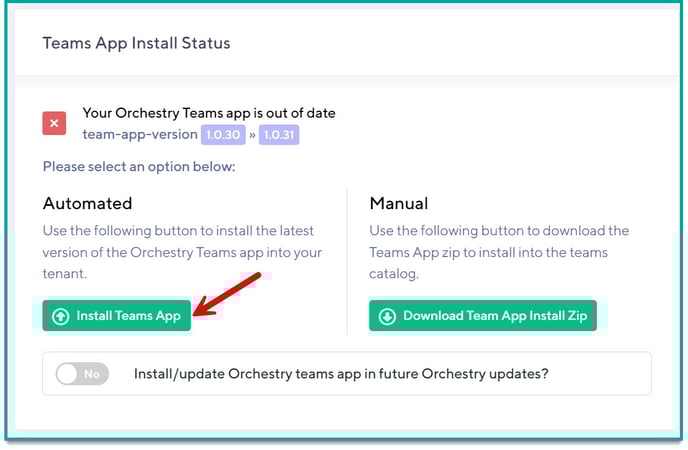Click the upload arrow icon in Install button
The width and height of the screenshot is (688, 450).
point(61,316)
